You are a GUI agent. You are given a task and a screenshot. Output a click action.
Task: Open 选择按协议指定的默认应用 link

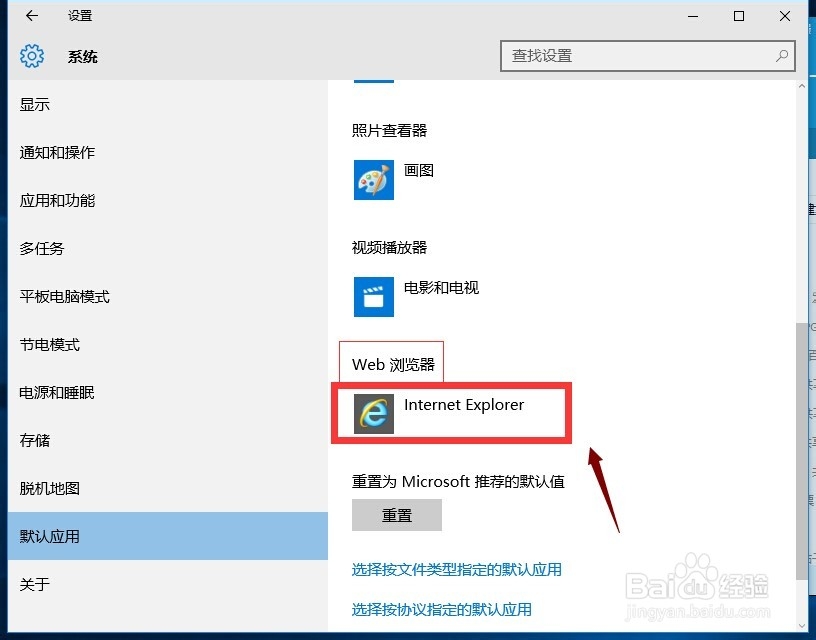pos(441,609)
